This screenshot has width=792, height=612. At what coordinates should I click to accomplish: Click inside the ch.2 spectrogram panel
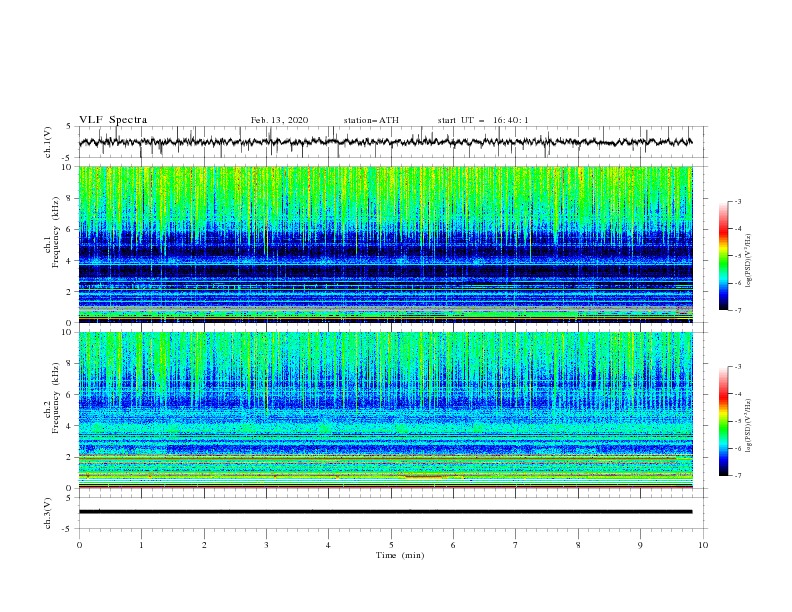[385, 410]
